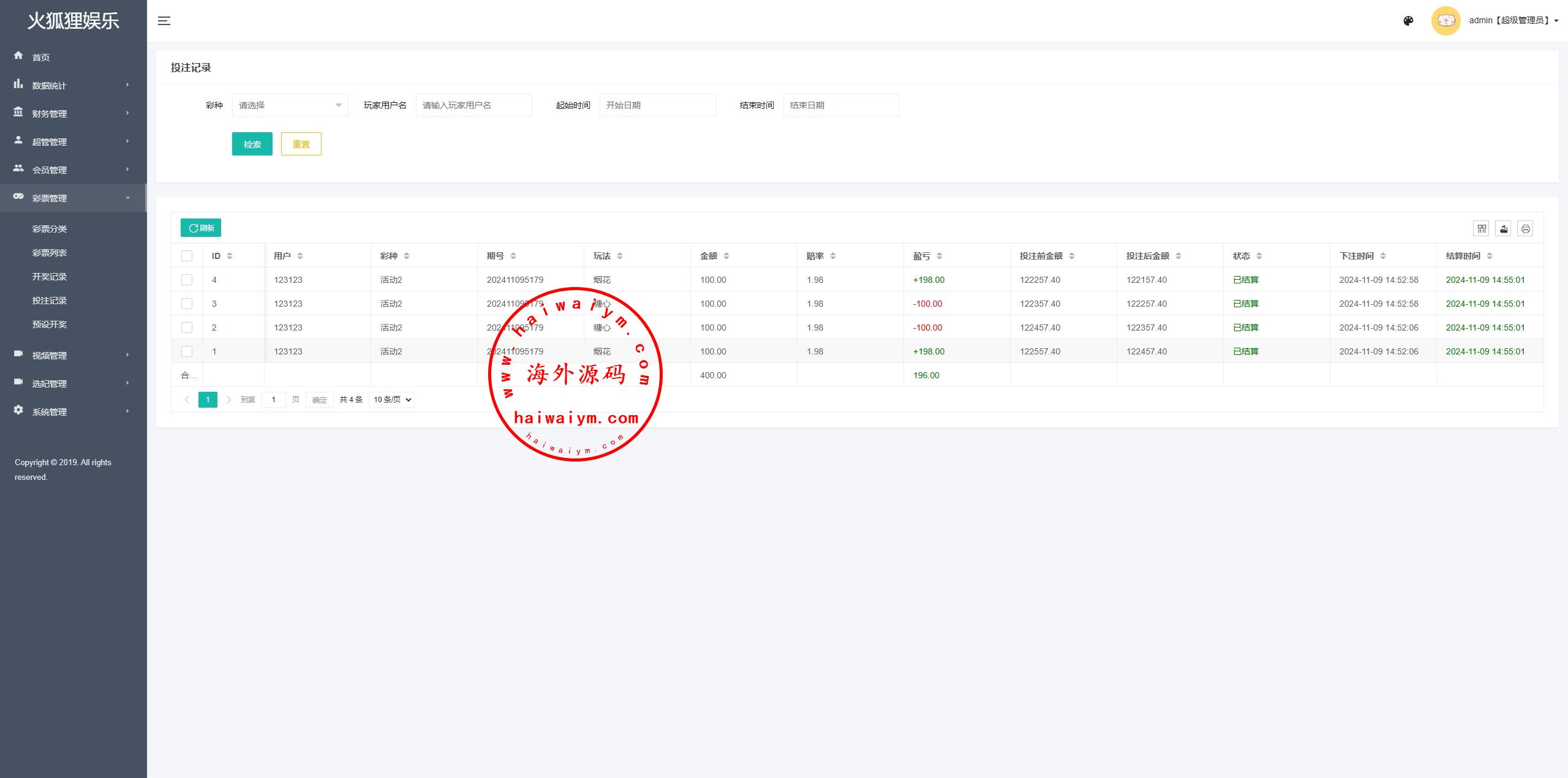The width and height of the screenshot is (1568, 778).
Task: Check the checkbox for row ID 1
Action: point(187,351)
